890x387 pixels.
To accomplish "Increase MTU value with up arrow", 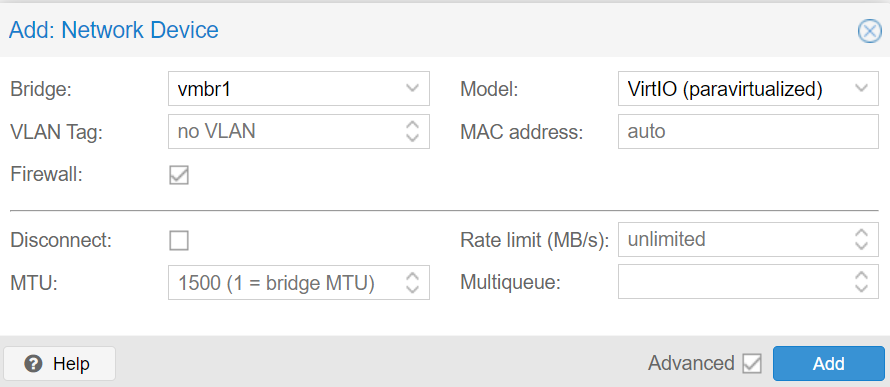I will click(x=413, y=276).
